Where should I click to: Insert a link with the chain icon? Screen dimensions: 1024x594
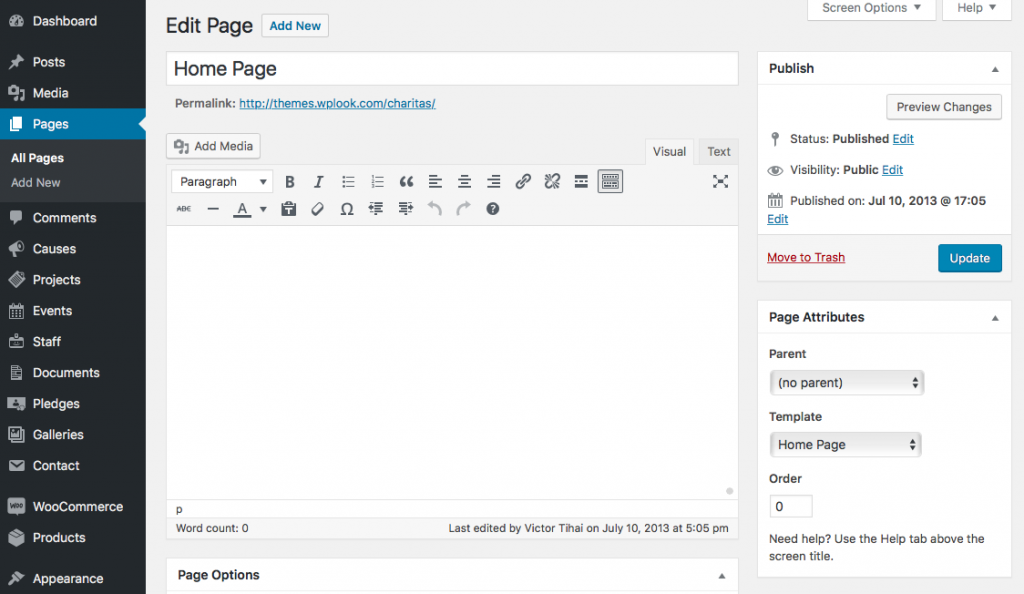pyautogui.click(x=522, y=181)
